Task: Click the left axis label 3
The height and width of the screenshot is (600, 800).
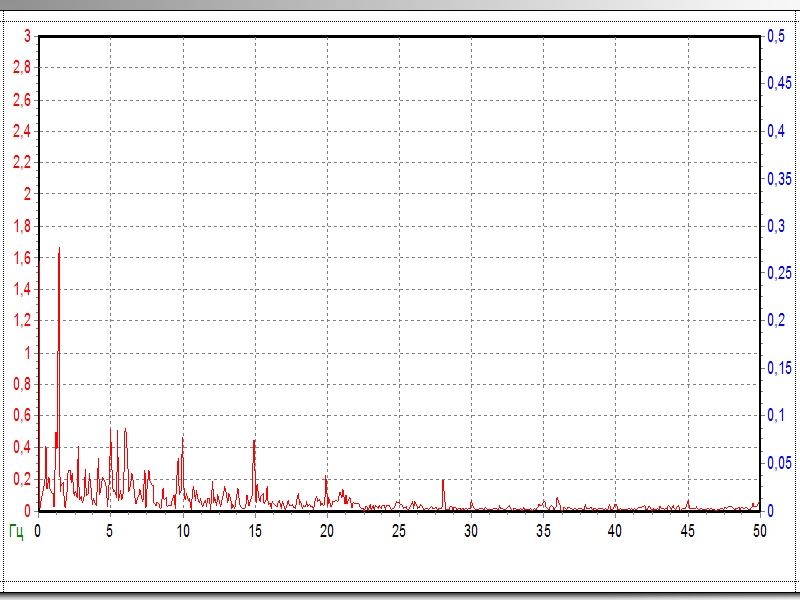Action: pyautogui.click(x=27, y=36)
